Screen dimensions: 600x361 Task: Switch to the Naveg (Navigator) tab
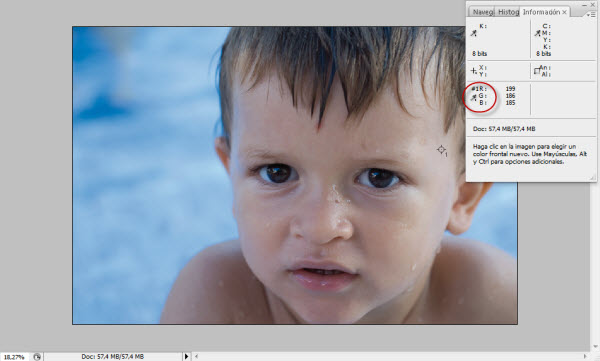482,12
